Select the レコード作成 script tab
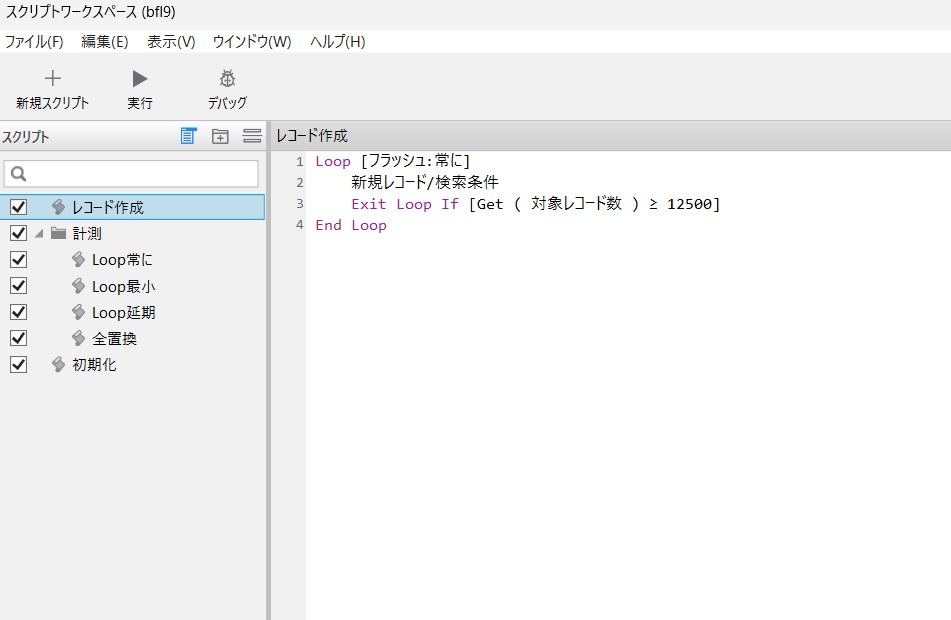Viewport: 951px width, 620px height. (x=312, y=136)
